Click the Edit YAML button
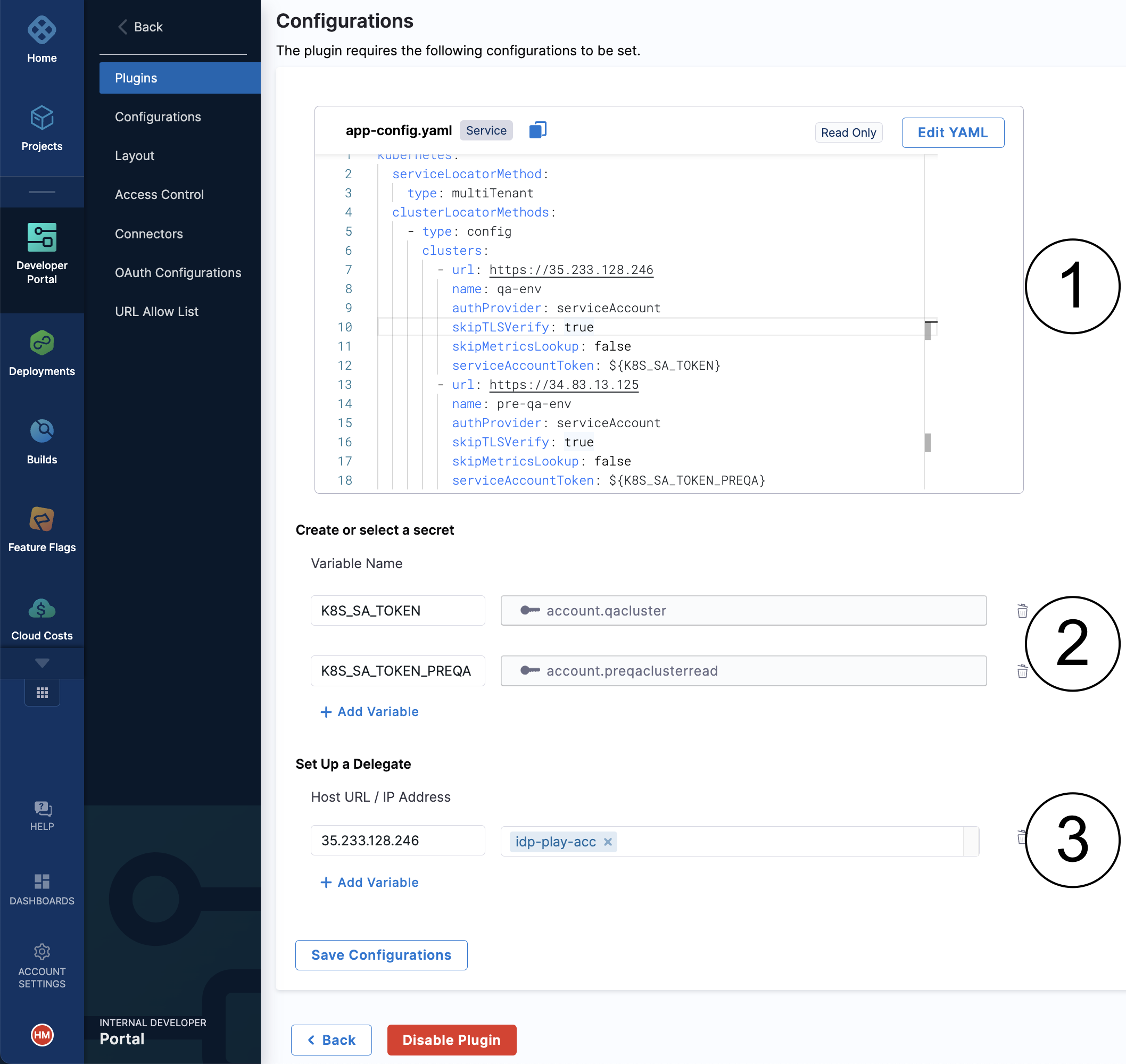Screen dimensions: 1126x1064 click(952, 132)
